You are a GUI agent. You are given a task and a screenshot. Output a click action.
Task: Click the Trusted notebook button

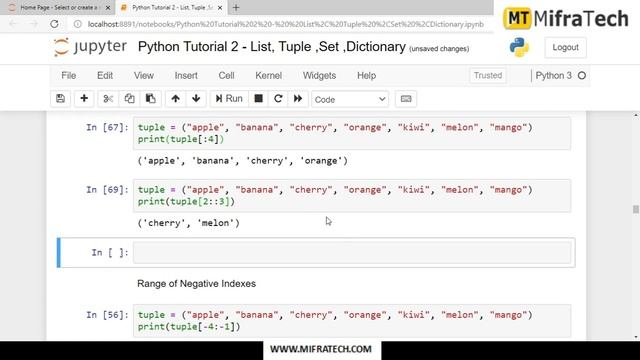coord(488,76)
